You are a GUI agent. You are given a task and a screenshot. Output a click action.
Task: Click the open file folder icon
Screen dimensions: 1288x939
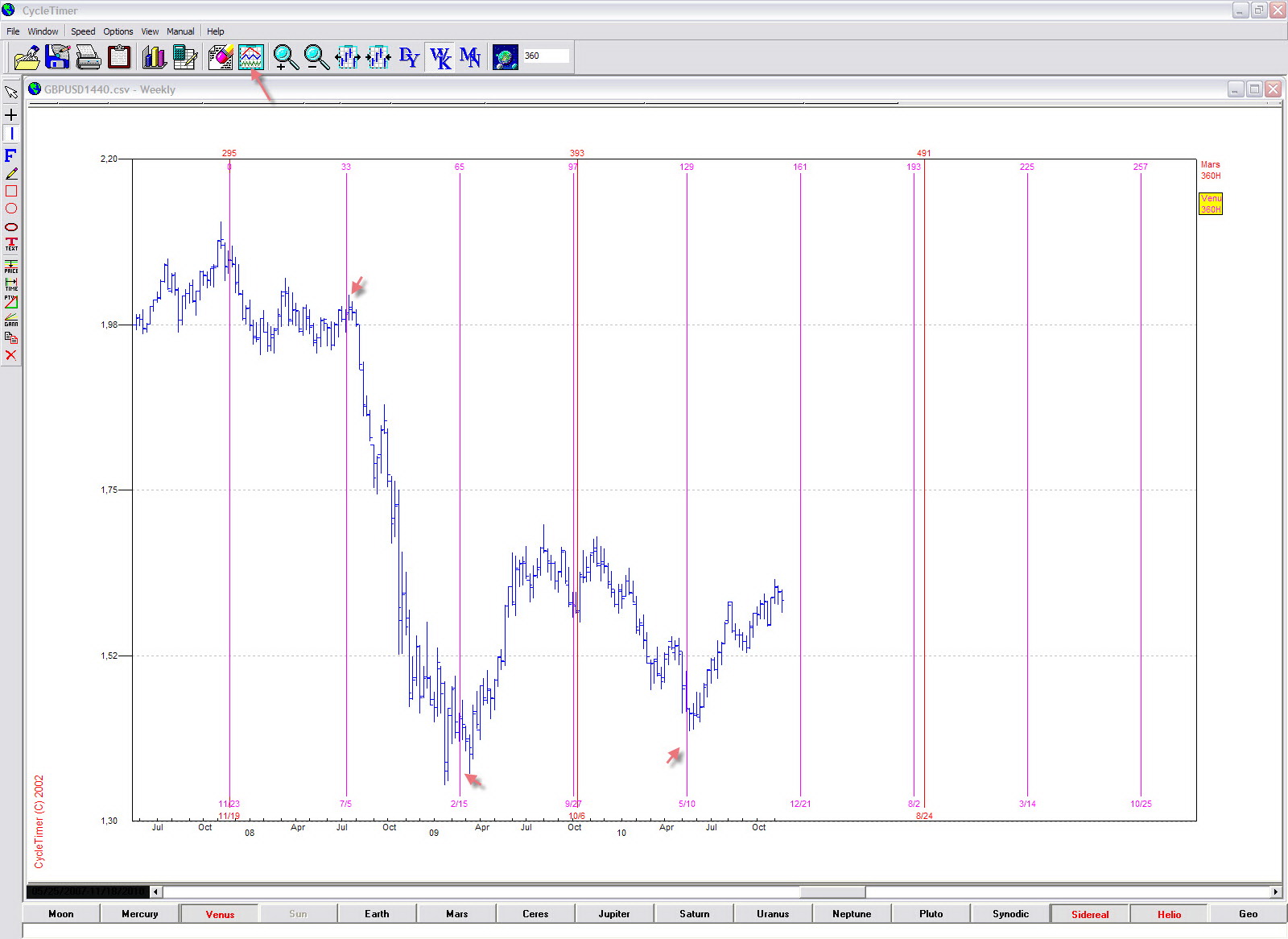click(27, 57)
